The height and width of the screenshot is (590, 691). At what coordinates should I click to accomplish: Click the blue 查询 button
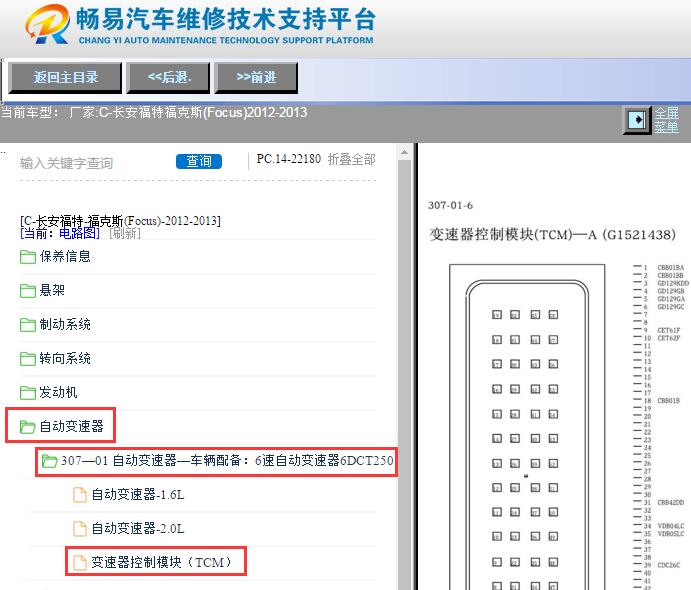coord(199,161)
